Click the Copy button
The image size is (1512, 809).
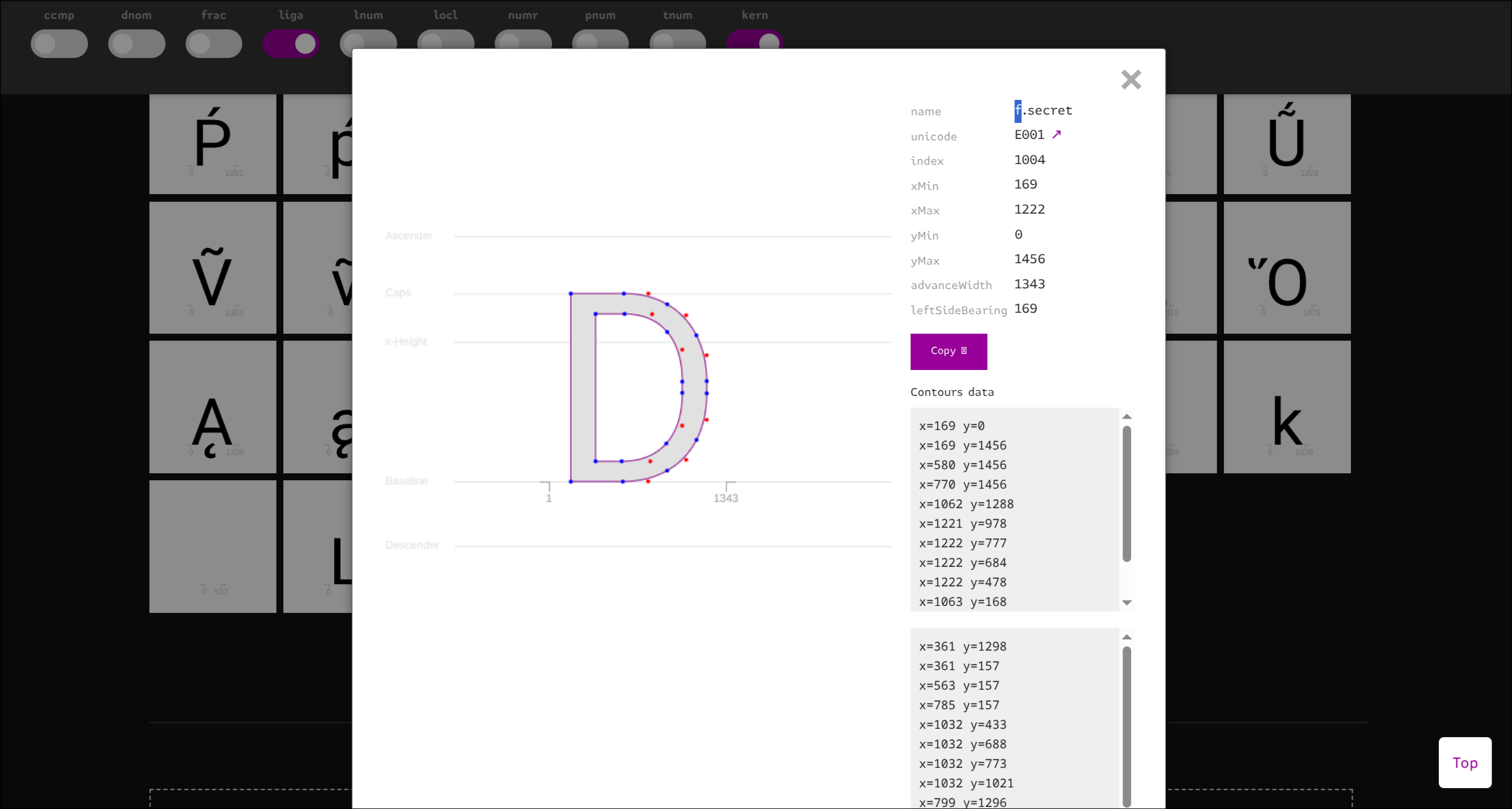[x=948, y=351]
